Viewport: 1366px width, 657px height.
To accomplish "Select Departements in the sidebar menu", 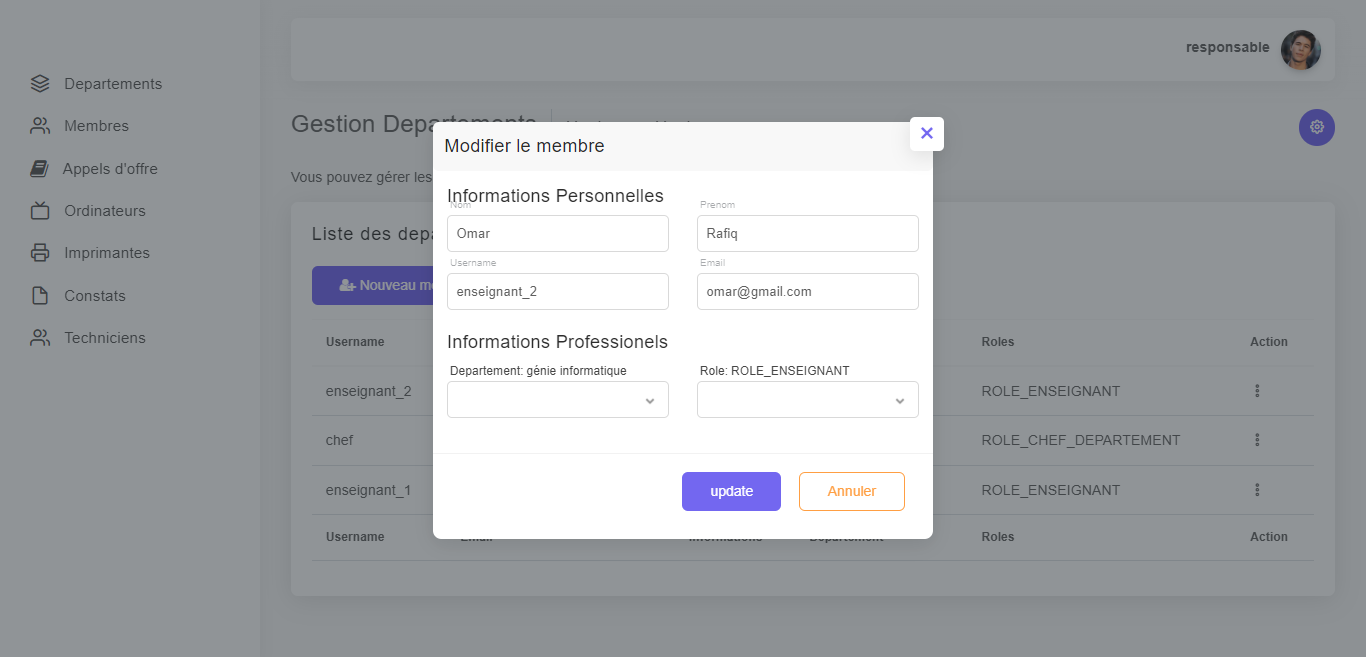I will [x=113, y=83].
